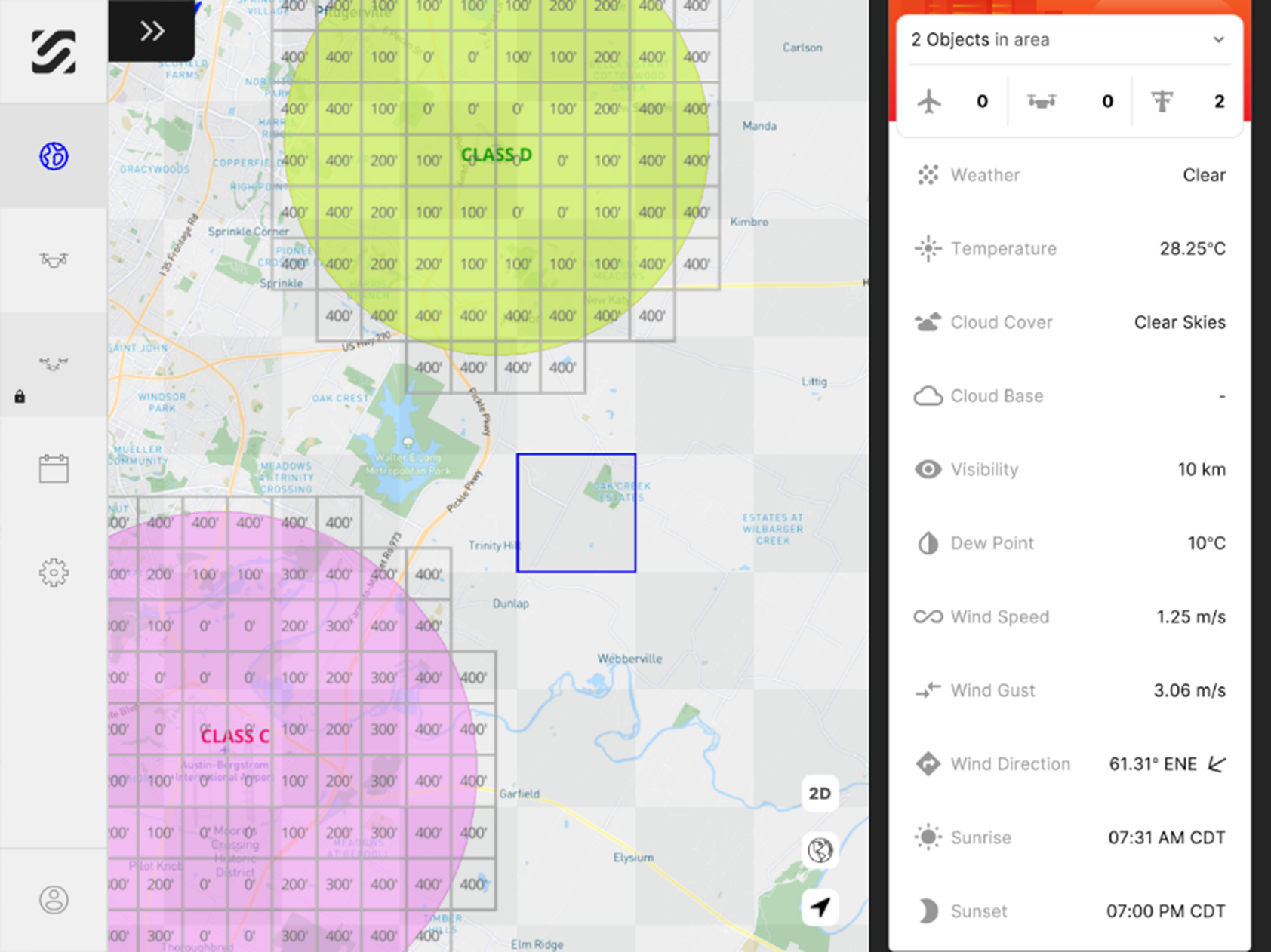Image resolution: width=1271 pixels, height=952 pixels.
Task: Click the 3.06 m/s wind gust value
Action: point(1189,690)
